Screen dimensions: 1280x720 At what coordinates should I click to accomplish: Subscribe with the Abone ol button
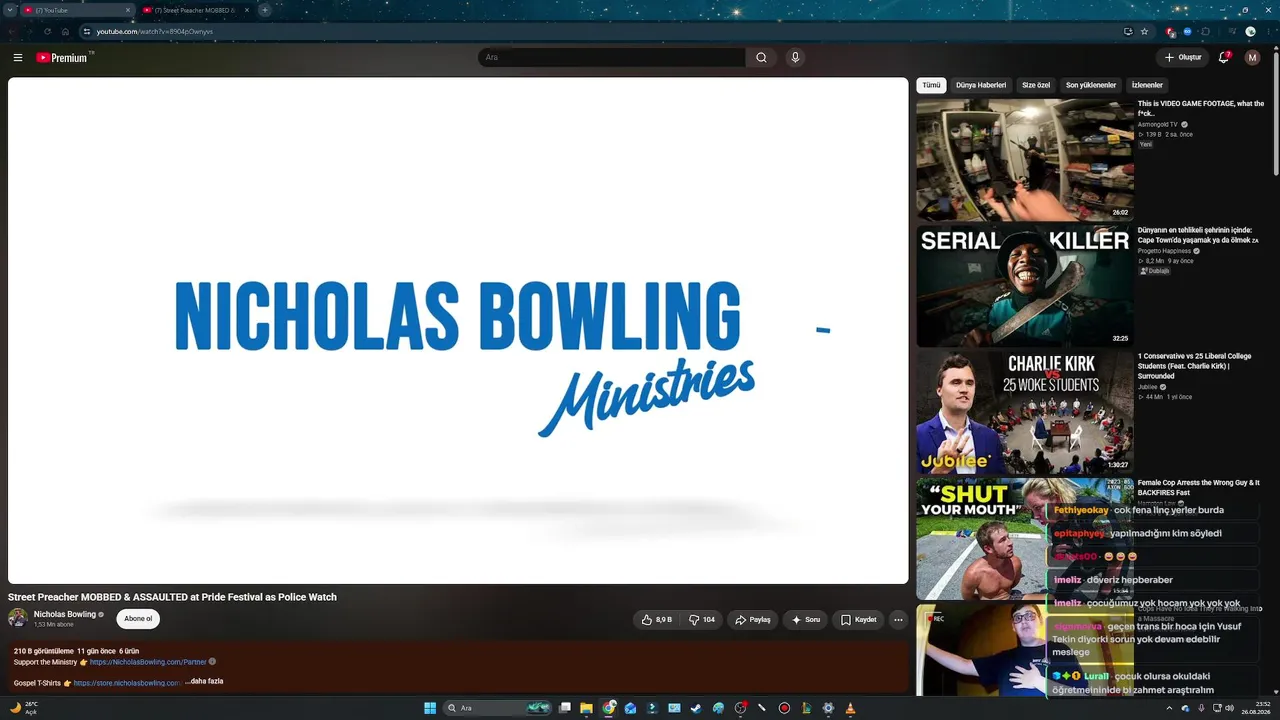(138, 619)
